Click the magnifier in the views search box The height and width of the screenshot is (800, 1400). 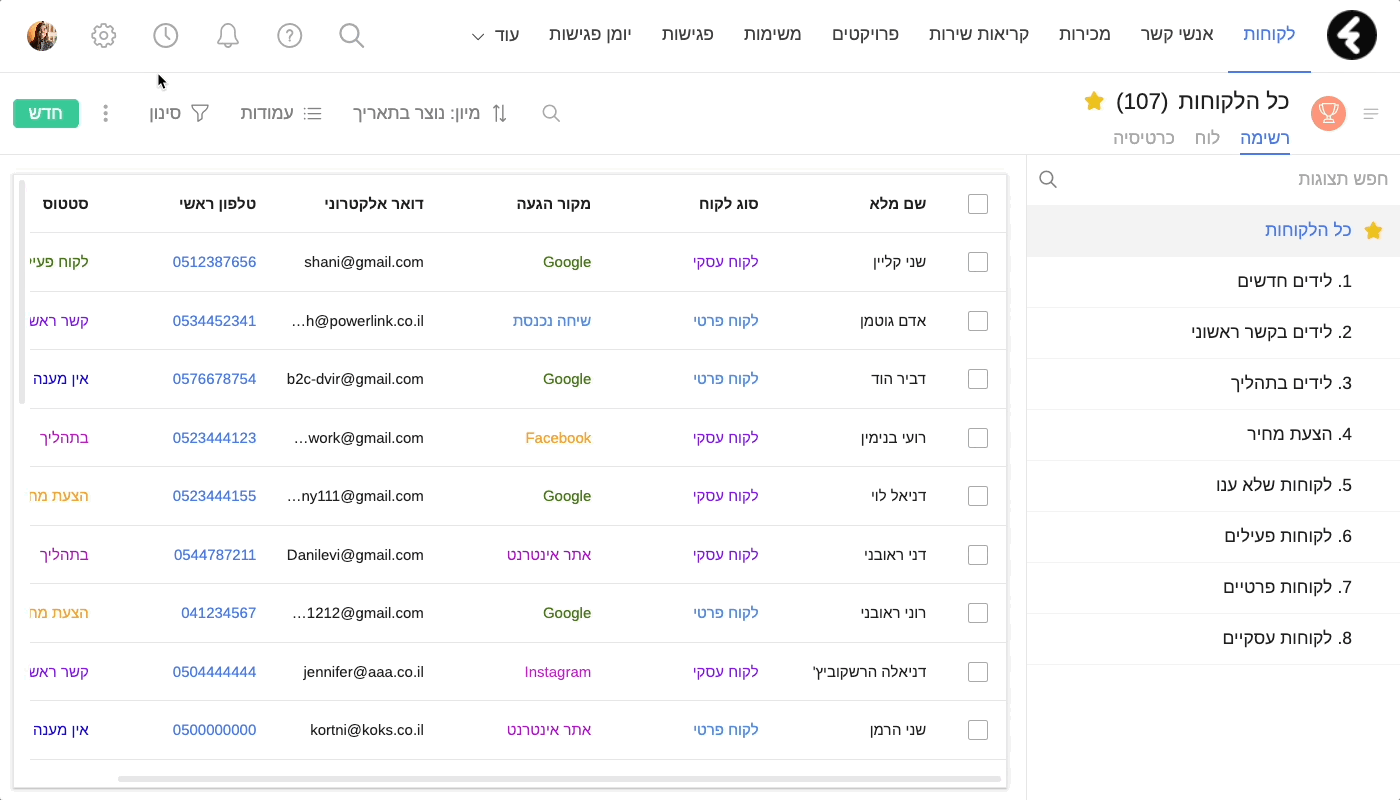tap(1048, 179)
